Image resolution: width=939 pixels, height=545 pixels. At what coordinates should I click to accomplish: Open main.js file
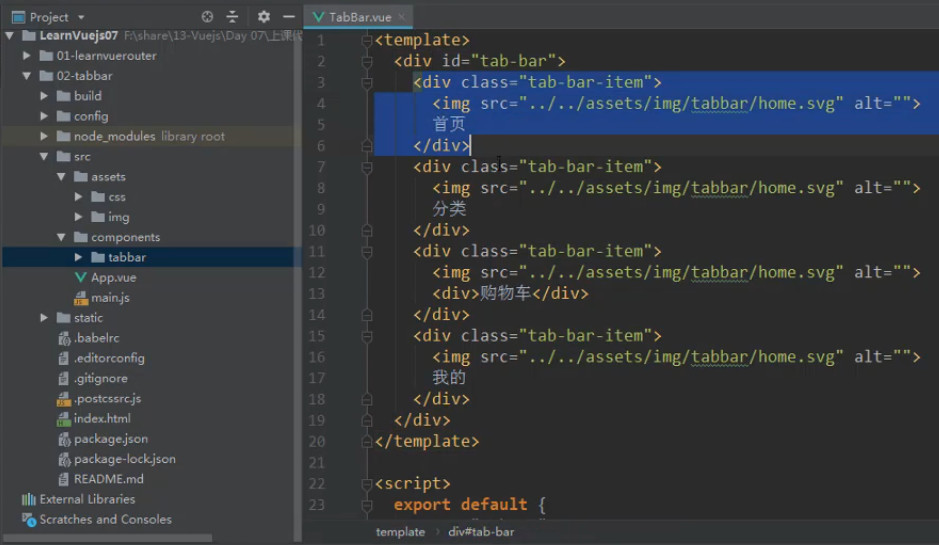pyautogui.click(x=110, y=298)
